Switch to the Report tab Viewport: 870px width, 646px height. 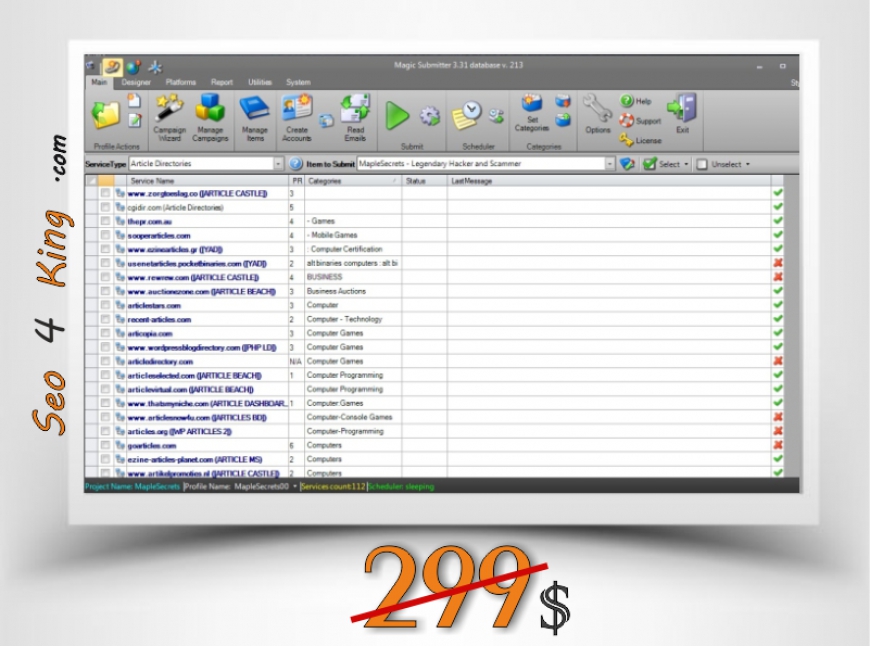pos(222,82)
